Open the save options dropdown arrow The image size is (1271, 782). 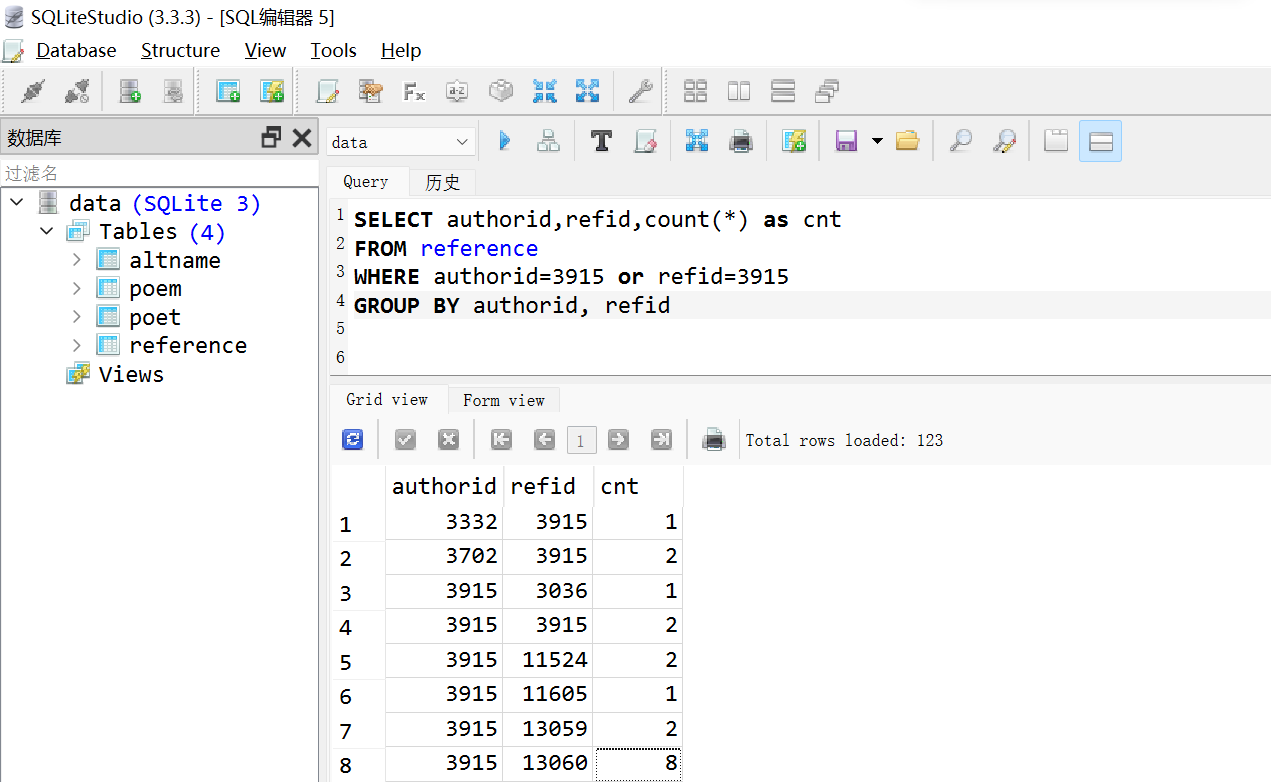coord(877,141)
